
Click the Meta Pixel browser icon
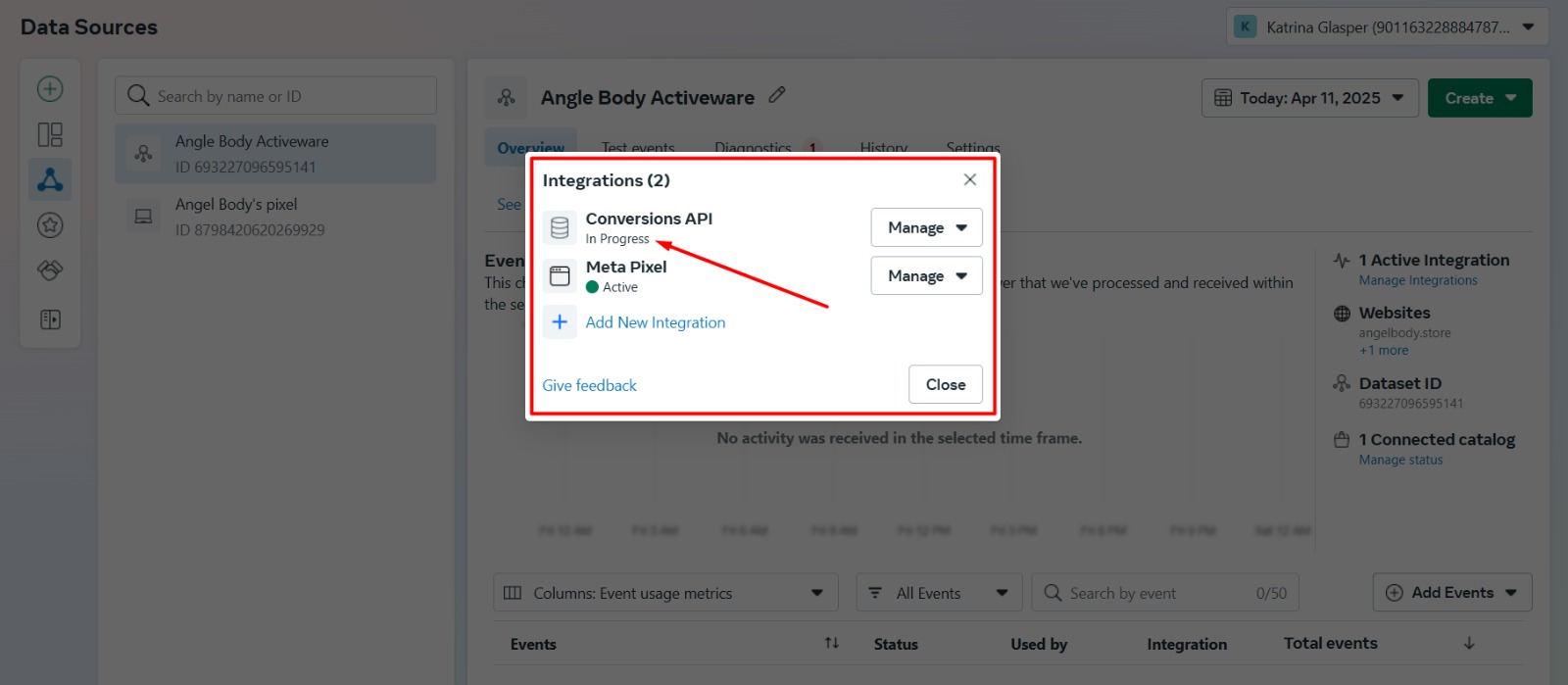click(x=560, y=276)
